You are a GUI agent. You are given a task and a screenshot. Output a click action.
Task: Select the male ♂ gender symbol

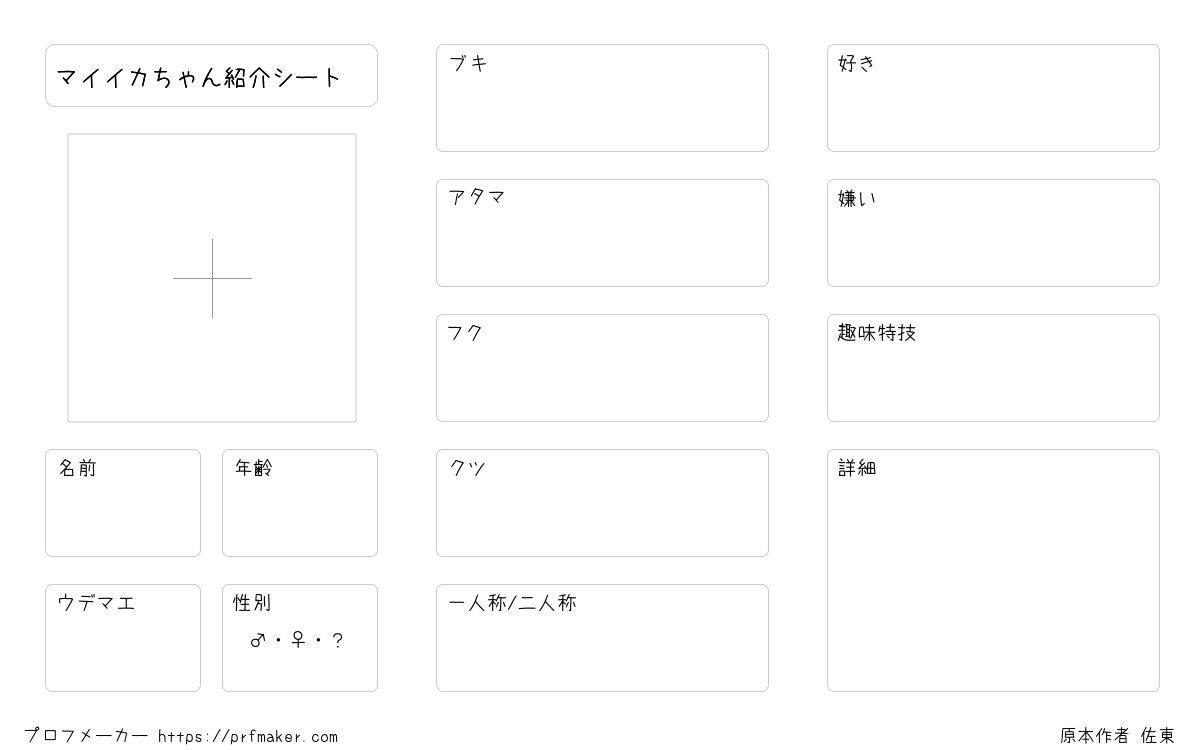click(x=257, y=641)
